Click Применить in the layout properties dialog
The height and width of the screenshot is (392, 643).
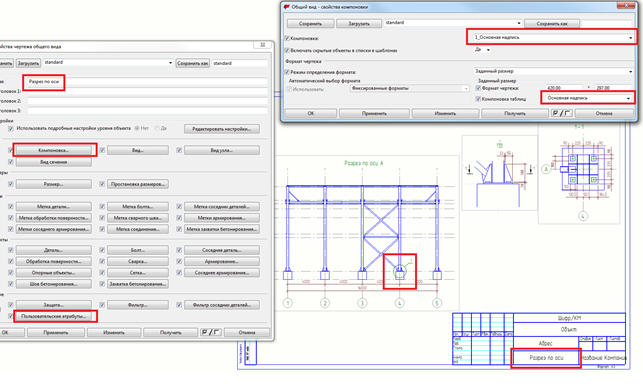coord(374,113)
